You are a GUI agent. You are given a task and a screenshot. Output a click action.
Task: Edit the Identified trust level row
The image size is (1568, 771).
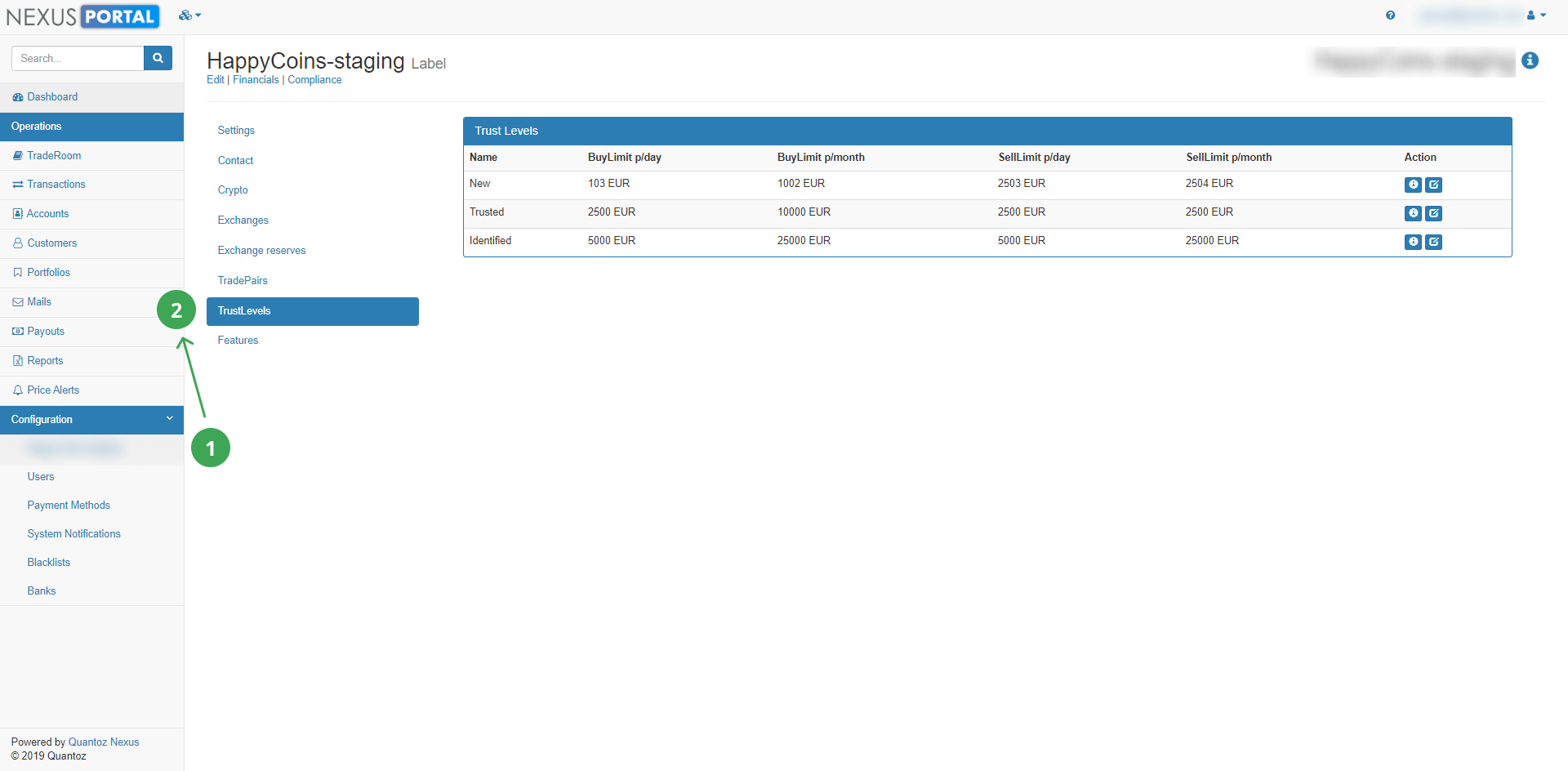pos(1433,242)
